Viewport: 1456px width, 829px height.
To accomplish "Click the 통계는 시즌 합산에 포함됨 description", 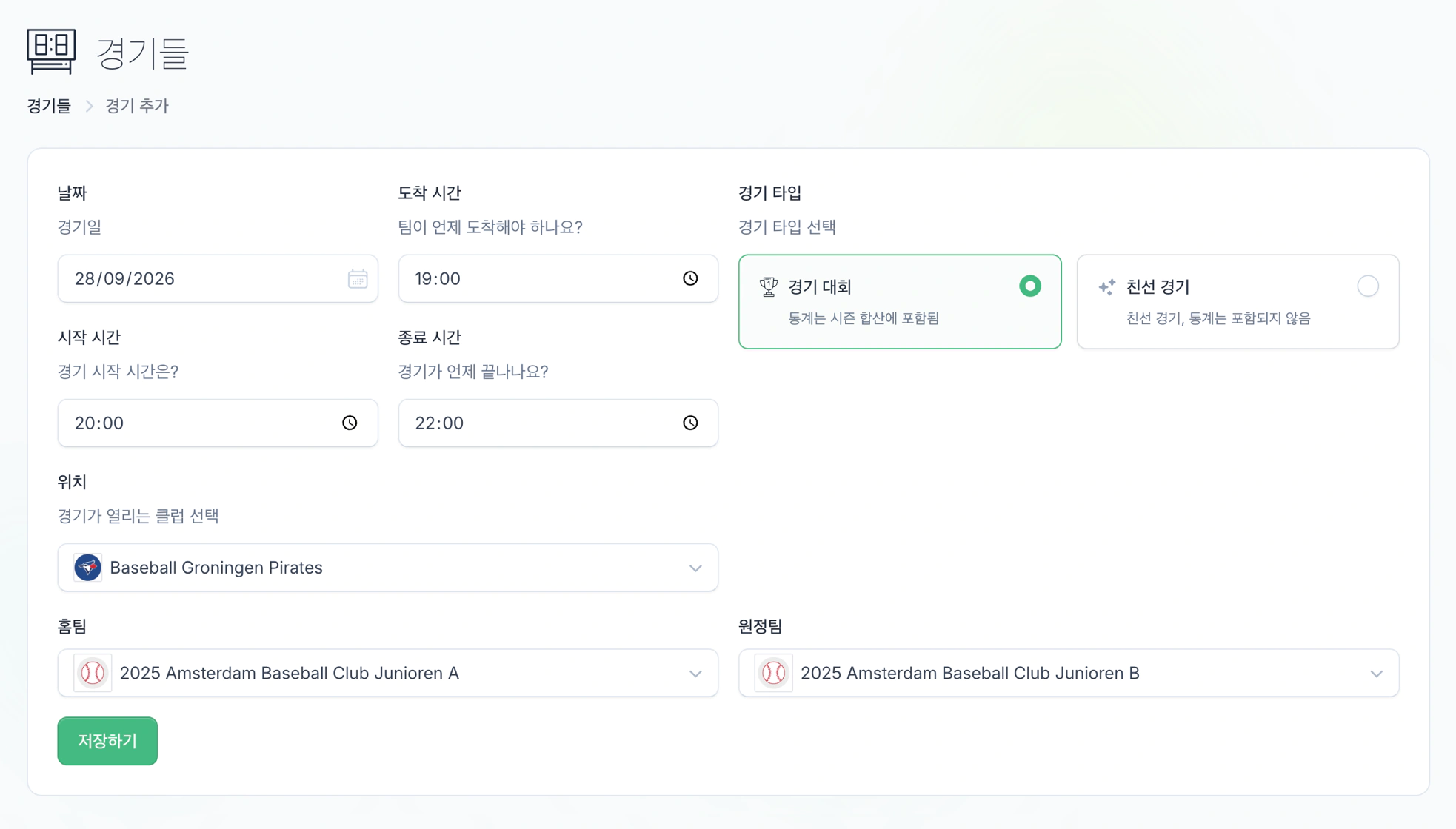I will tap(864, 318).
